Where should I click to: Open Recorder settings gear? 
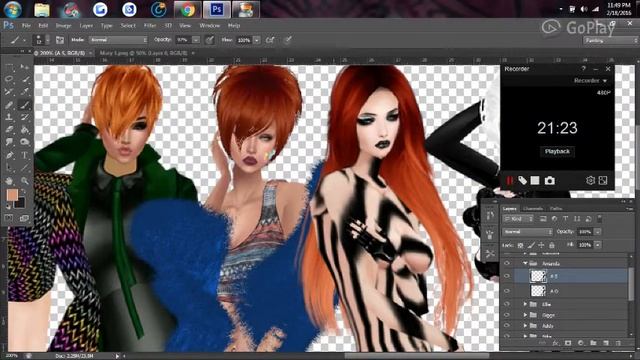pos(590,180)
